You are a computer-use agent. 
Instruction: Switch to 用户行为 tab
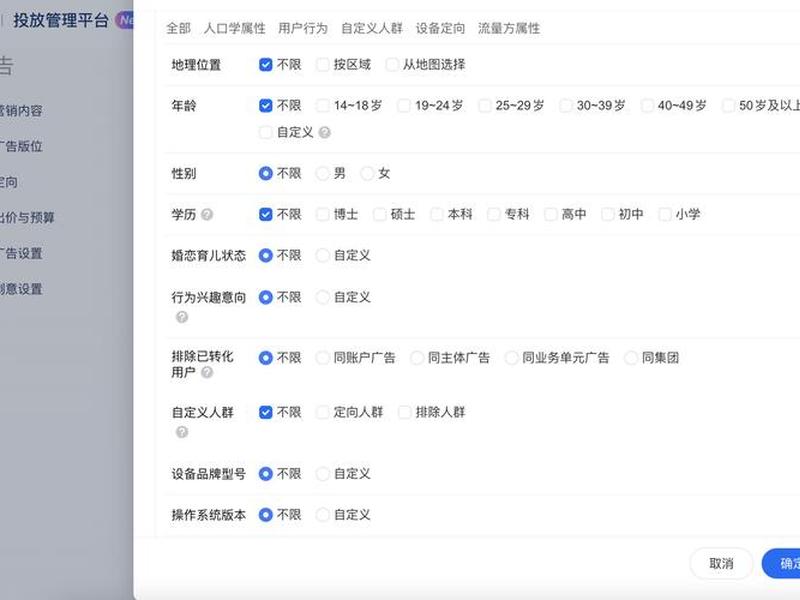303,28
